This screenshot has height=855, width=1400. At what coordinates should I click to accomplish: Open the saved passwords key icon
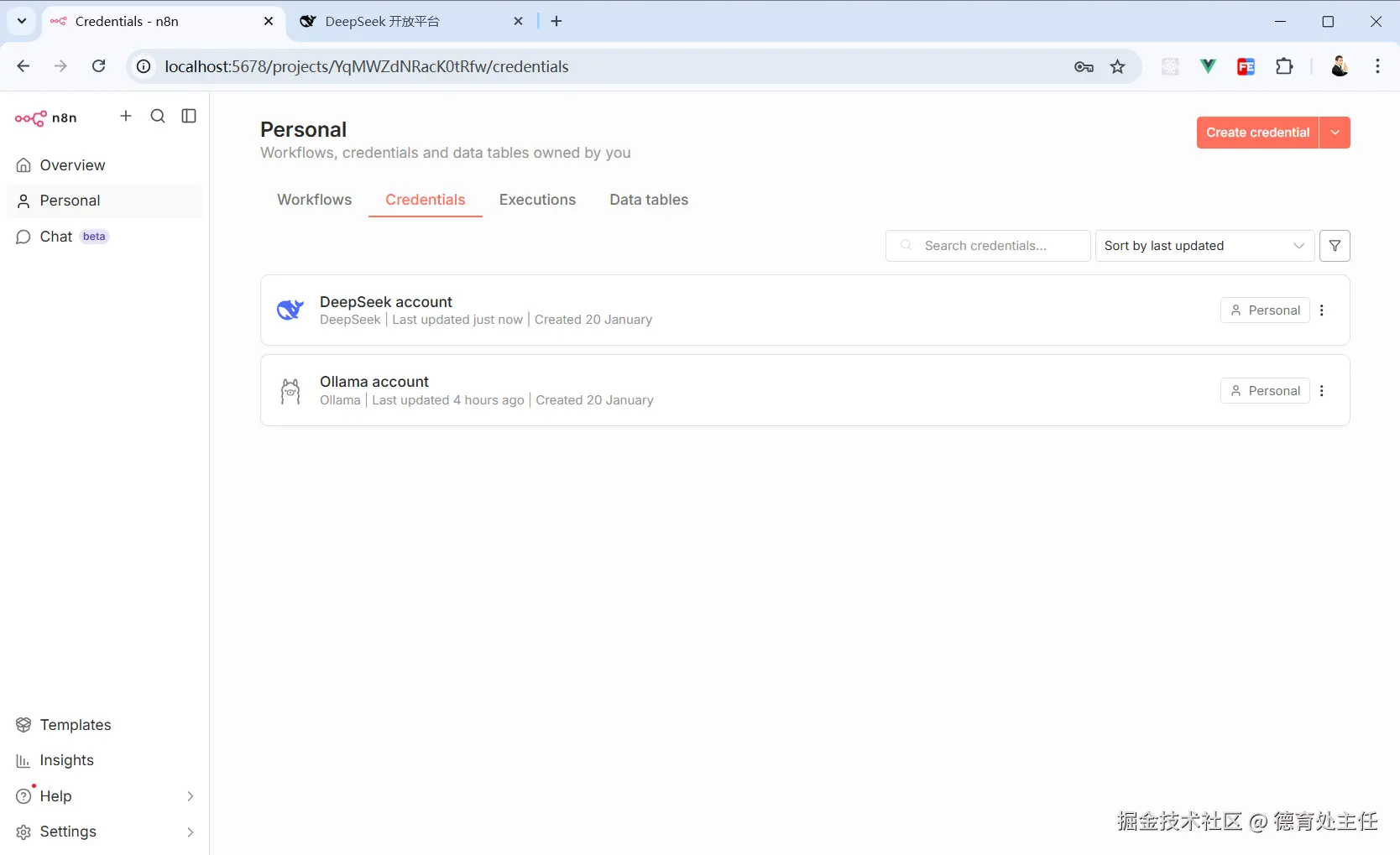click(x=1084, y=67)
